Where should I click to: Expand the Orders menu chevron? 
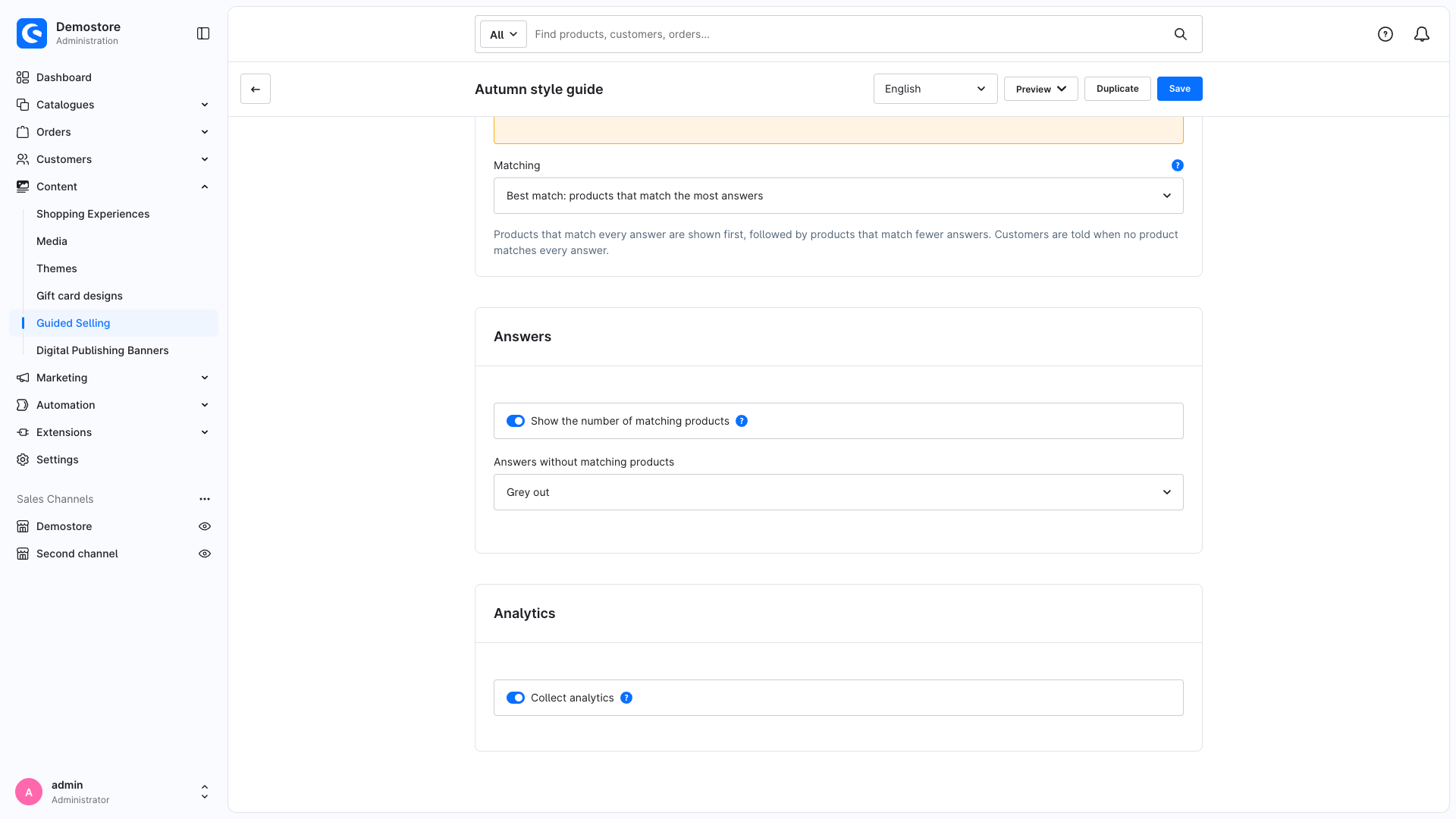205,132
